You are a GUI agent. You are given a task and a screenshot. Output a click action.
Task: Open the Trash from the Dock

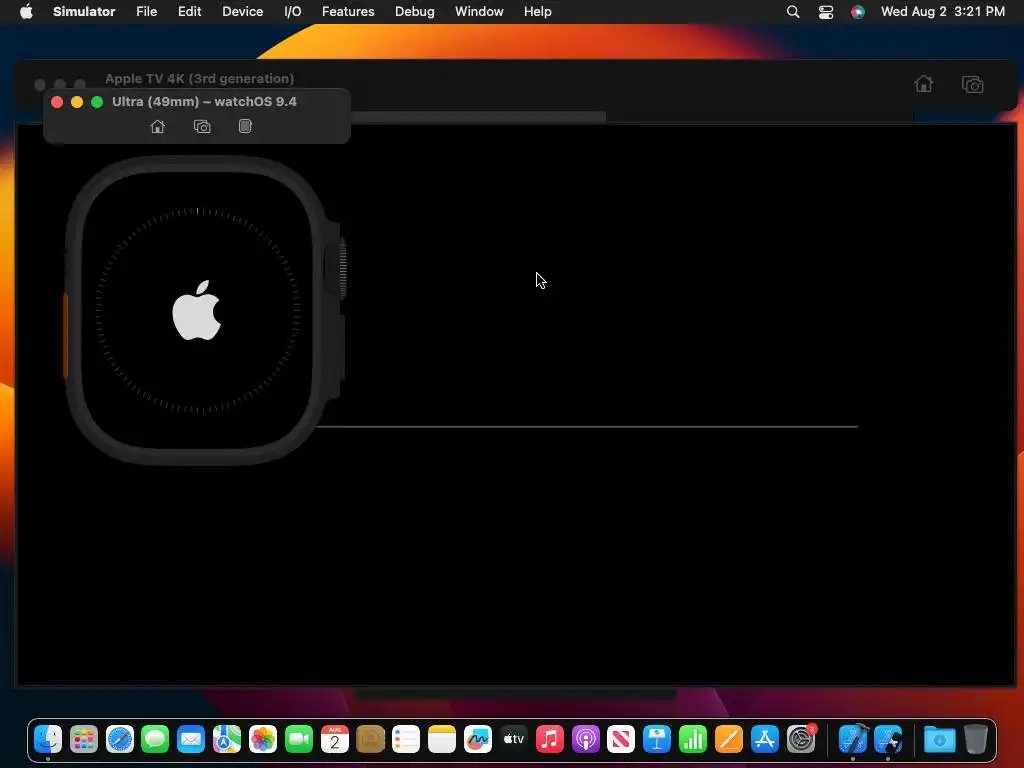click(x=975, y=739)
